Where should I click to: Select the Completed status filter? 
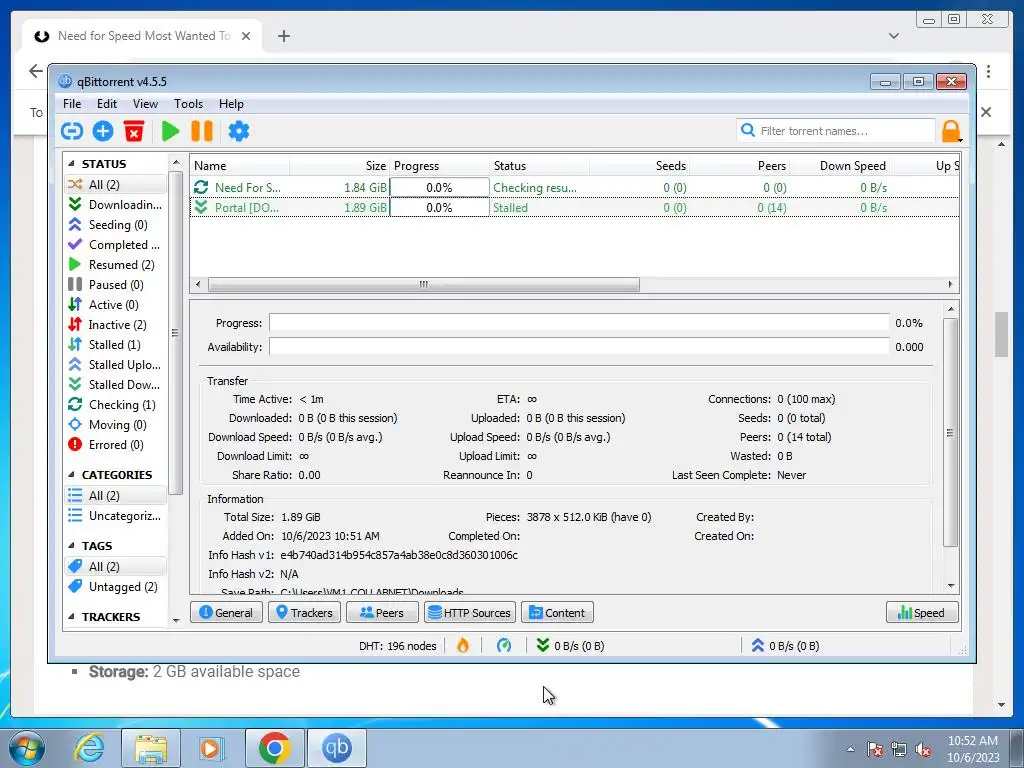click(116, 245)
